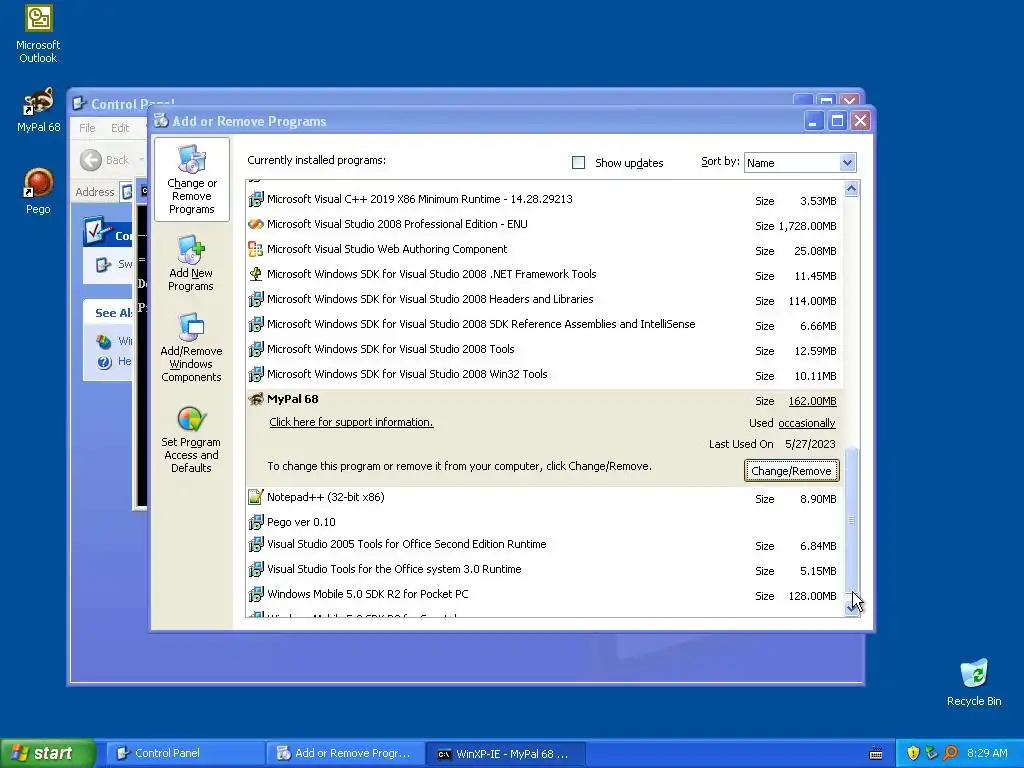
Task: Click the program list scroll down arrow
Action: pyautogui.click(x=852, y=608)
